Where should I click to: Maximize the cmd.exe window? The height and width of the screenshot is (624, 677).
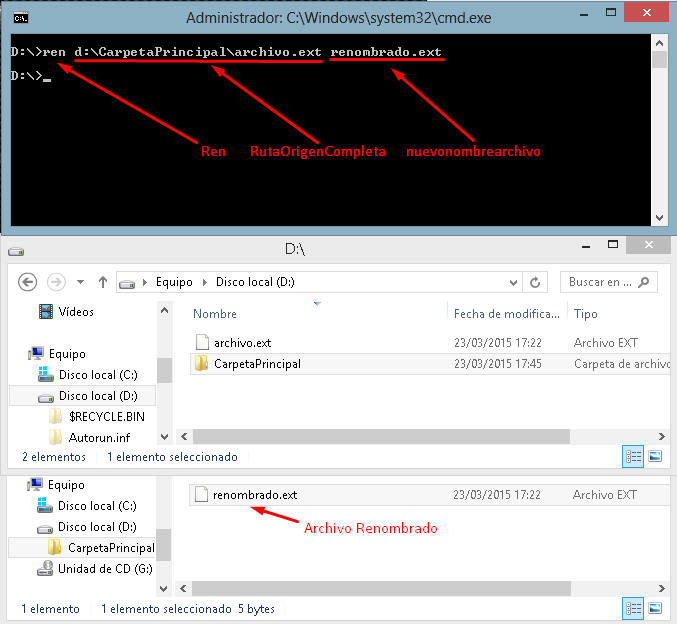click(x=611, y=13)
